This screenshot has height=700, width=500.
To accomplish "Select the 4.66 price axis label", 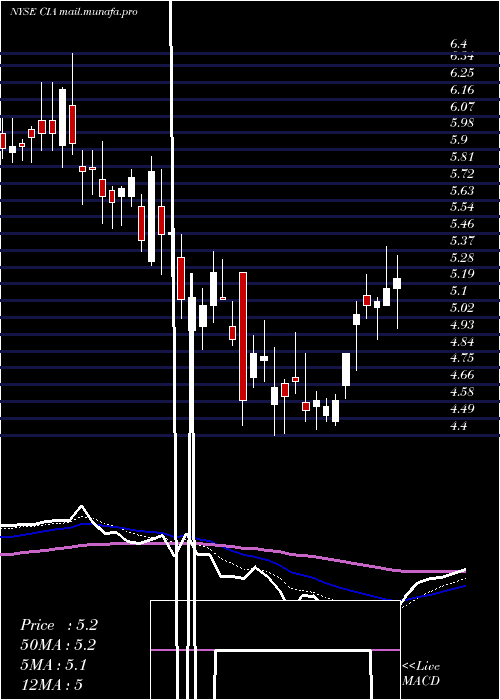I will pos(462,375).
